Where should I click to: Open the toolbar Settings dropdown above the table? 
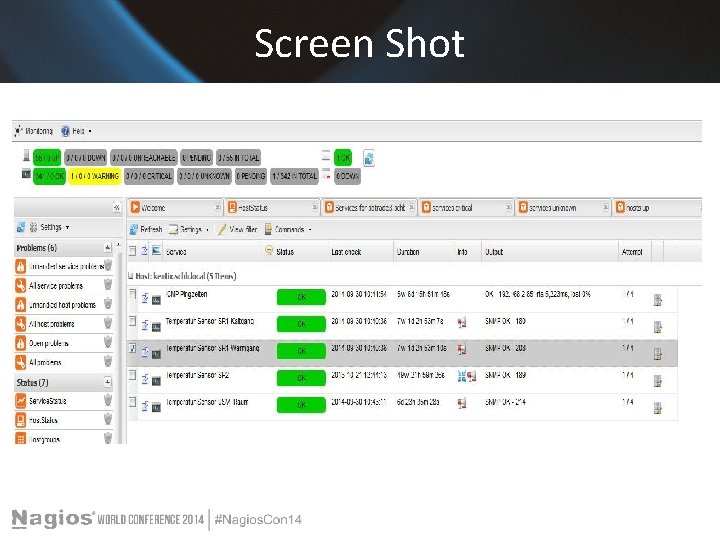click(189, 229)
